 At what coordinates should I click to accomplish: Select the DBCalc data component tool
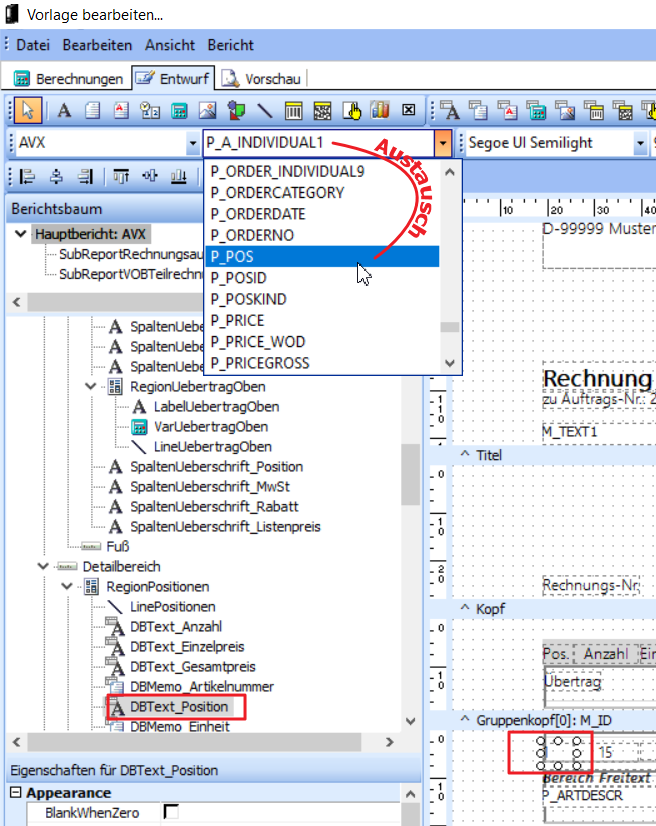click(x=536, y=111)
